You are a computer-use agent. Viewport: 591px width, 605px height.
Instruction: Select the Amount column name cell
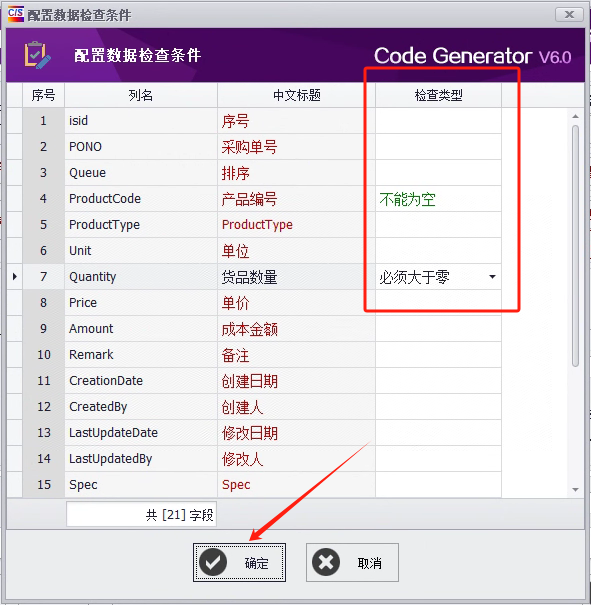coord(141,329)
